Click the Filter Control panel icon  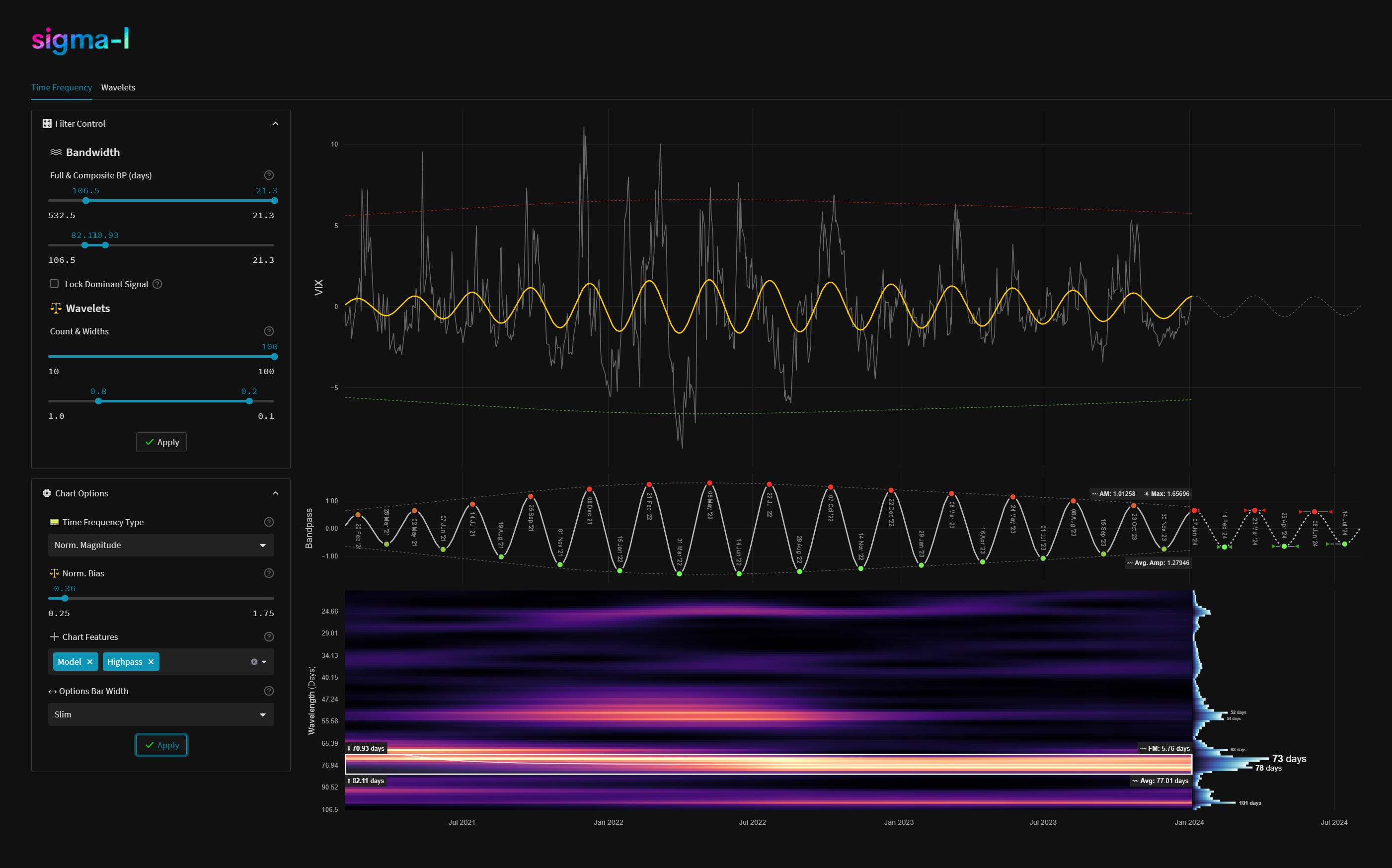click(x=47, y=123)
